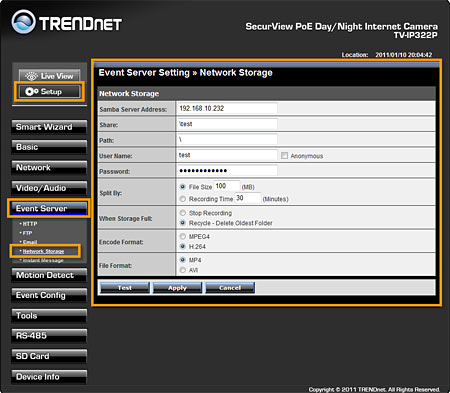Choose MPEG4 encode format
The image size is (450, 393).
pos(183,237)
